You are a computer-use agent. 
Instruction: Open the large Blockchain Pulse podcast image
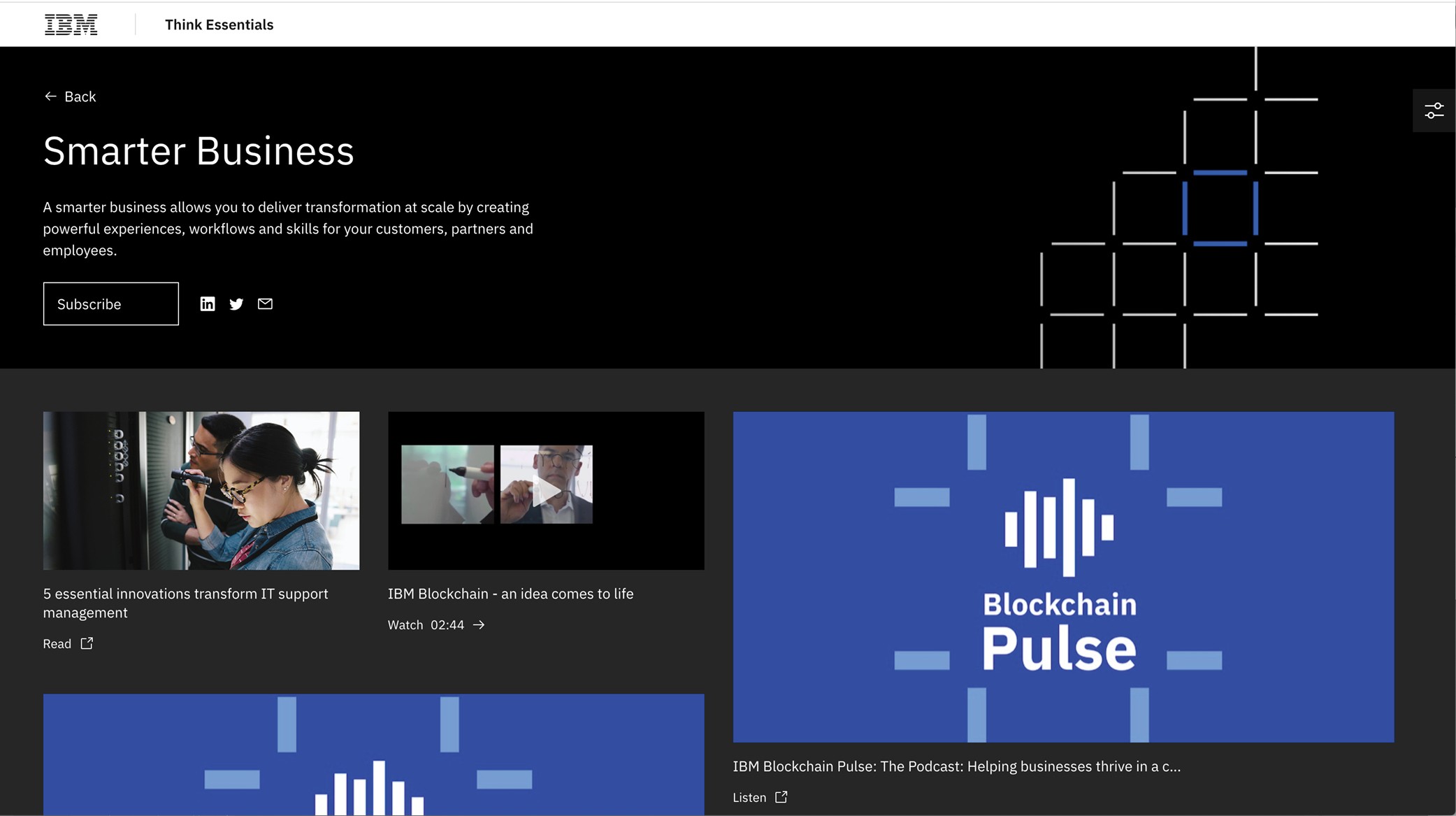1063,577
